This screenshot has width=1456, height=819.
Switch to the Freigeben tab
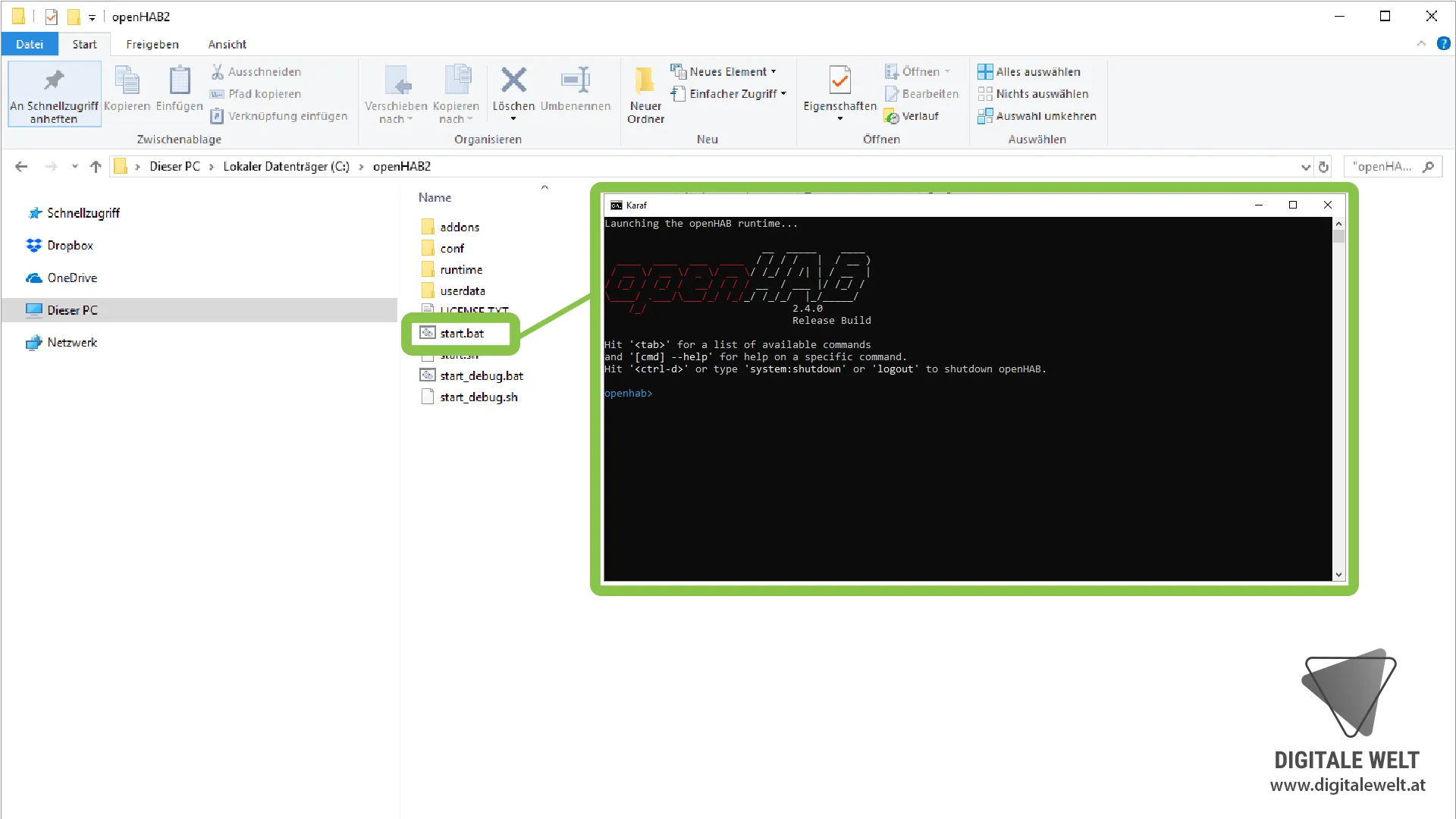[152, 44]
